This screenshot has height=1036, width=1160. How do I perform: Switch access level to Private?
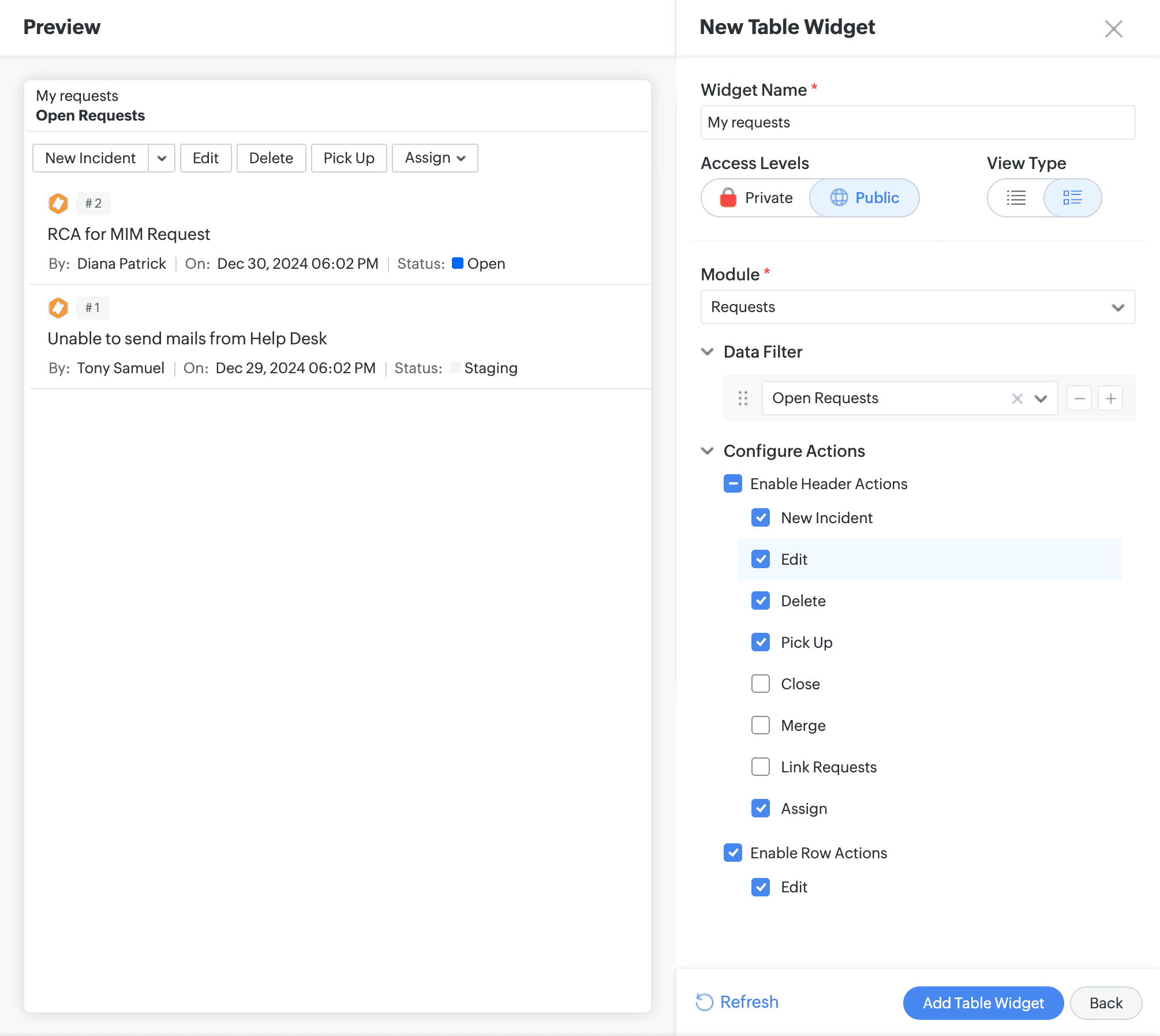point(757,198)
